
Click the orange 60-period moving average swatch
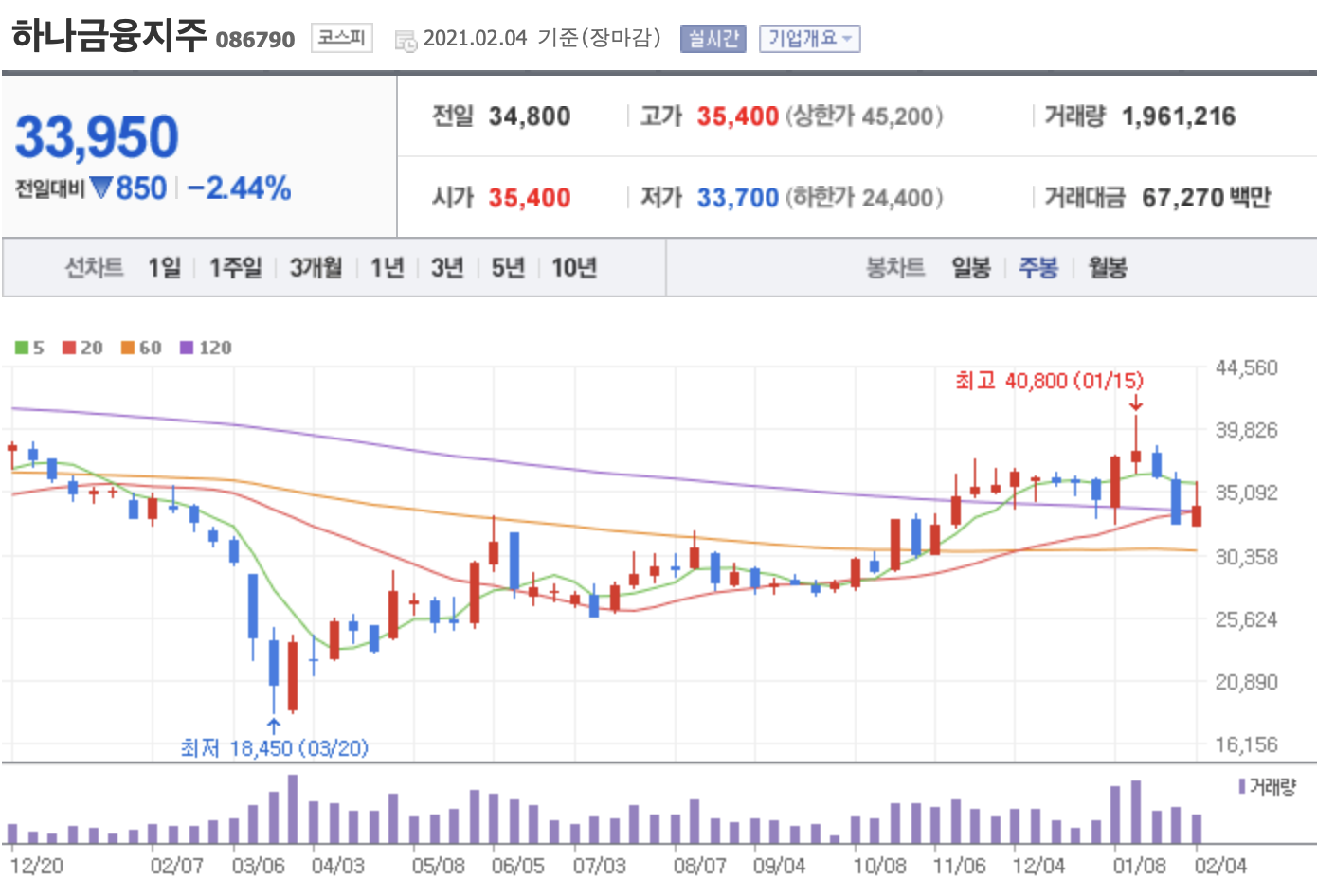[128, 348]
